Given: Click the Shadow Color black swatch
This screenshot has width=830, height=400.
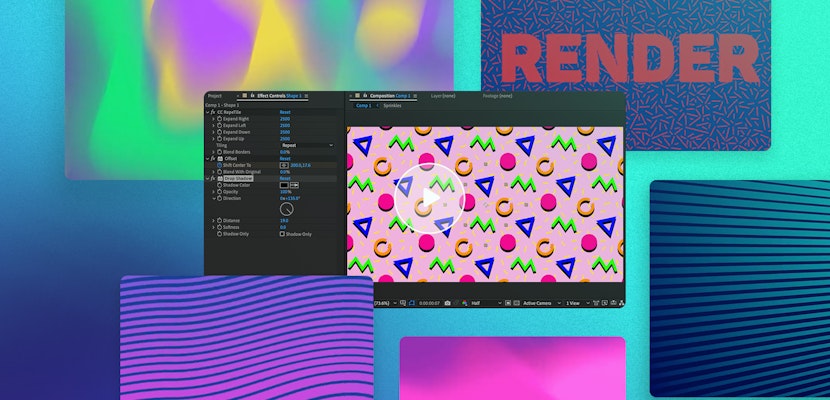Looking at the screenshot, I should pyautogui.click(x=284, y=185).
